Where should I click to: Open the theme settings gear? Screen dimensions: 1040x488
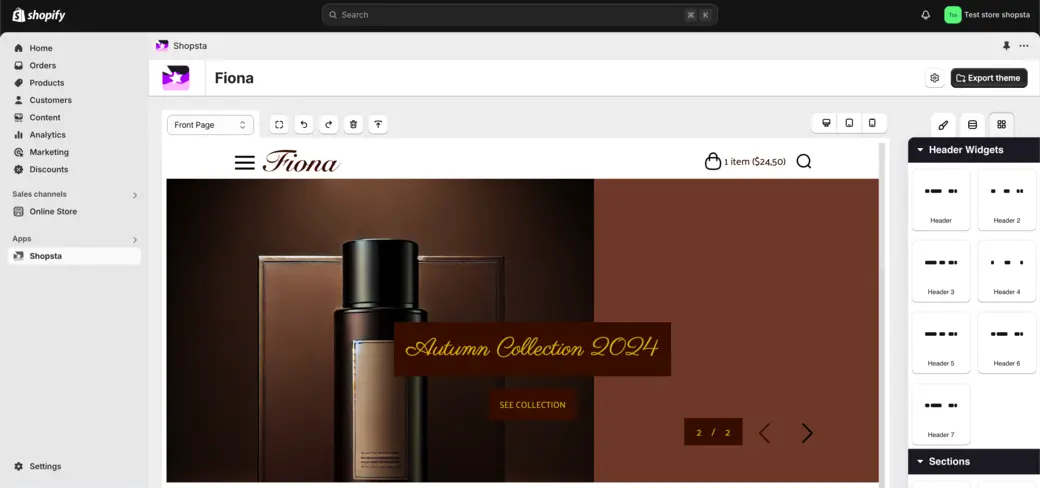pos(934,78)
